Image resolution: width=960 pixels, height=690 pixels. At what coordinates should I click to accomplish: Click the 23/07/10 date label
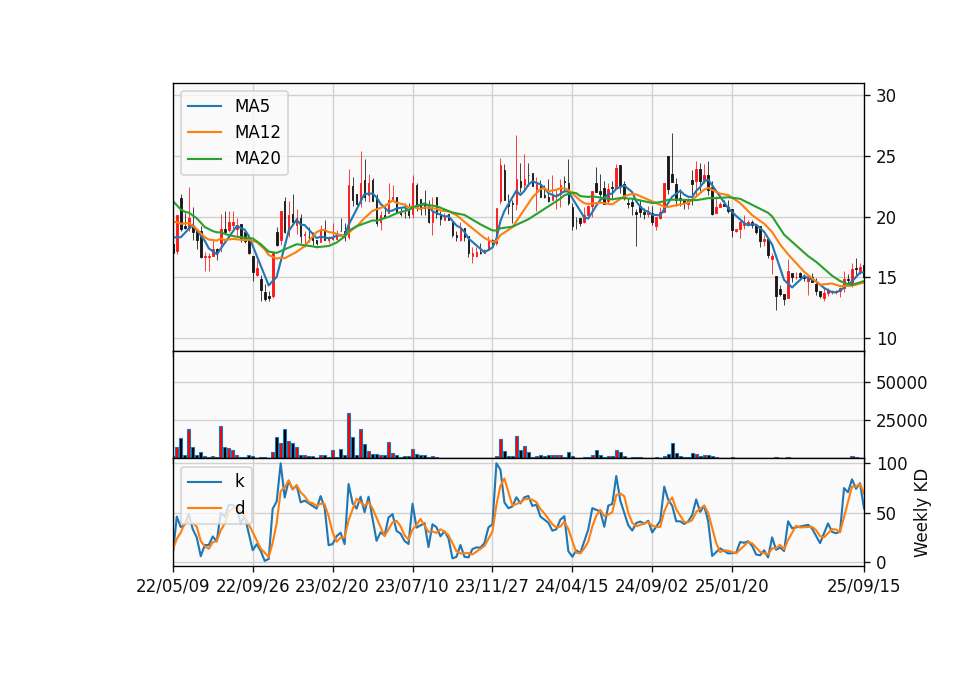coord(412,586)
